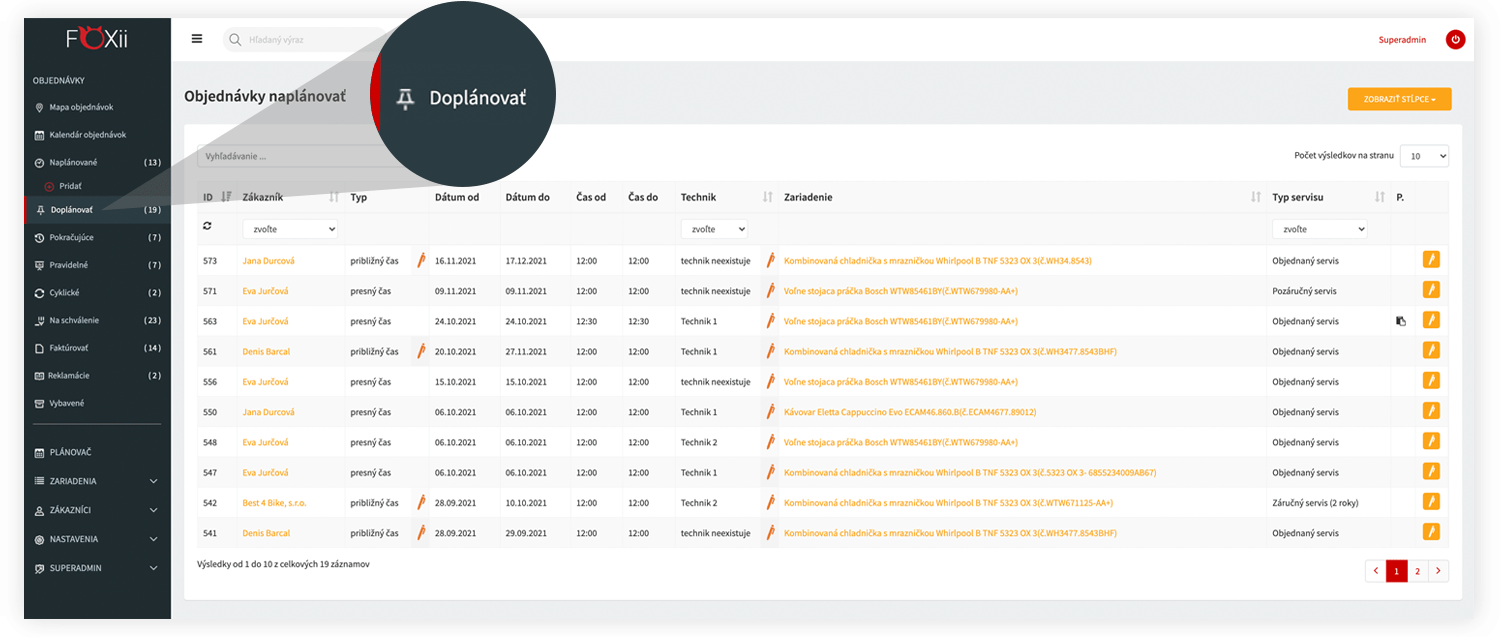Expand the Zariadenia sidebar section
Viewport: 1500px width, 637px height.
tap(97, 481)
